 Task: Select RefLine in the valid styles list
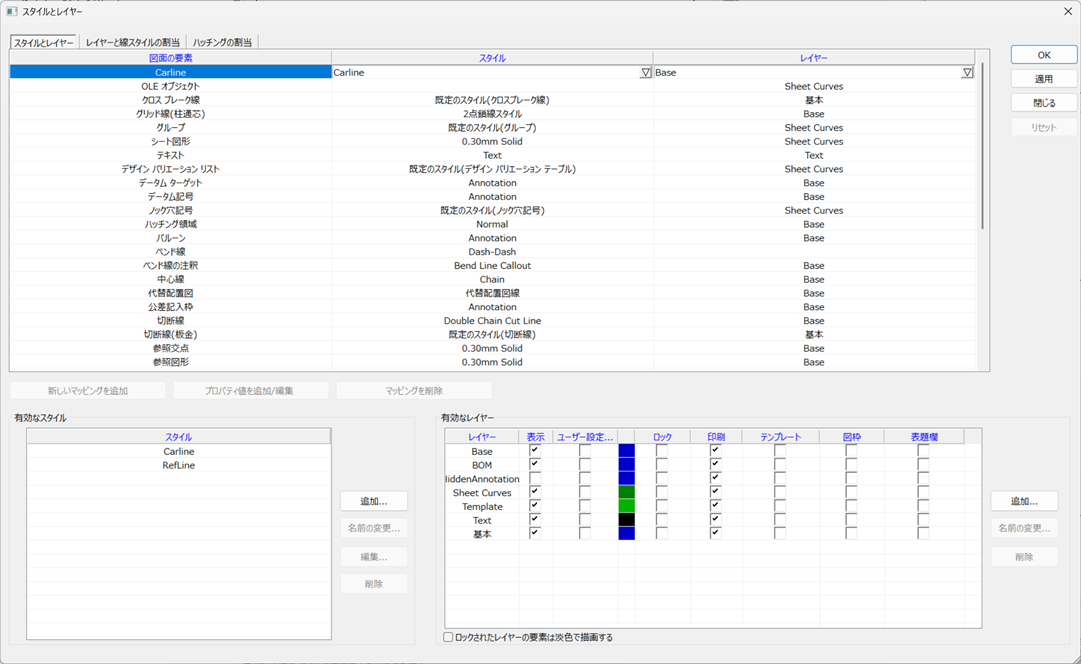pyautogui.click(x=178, y=465)
